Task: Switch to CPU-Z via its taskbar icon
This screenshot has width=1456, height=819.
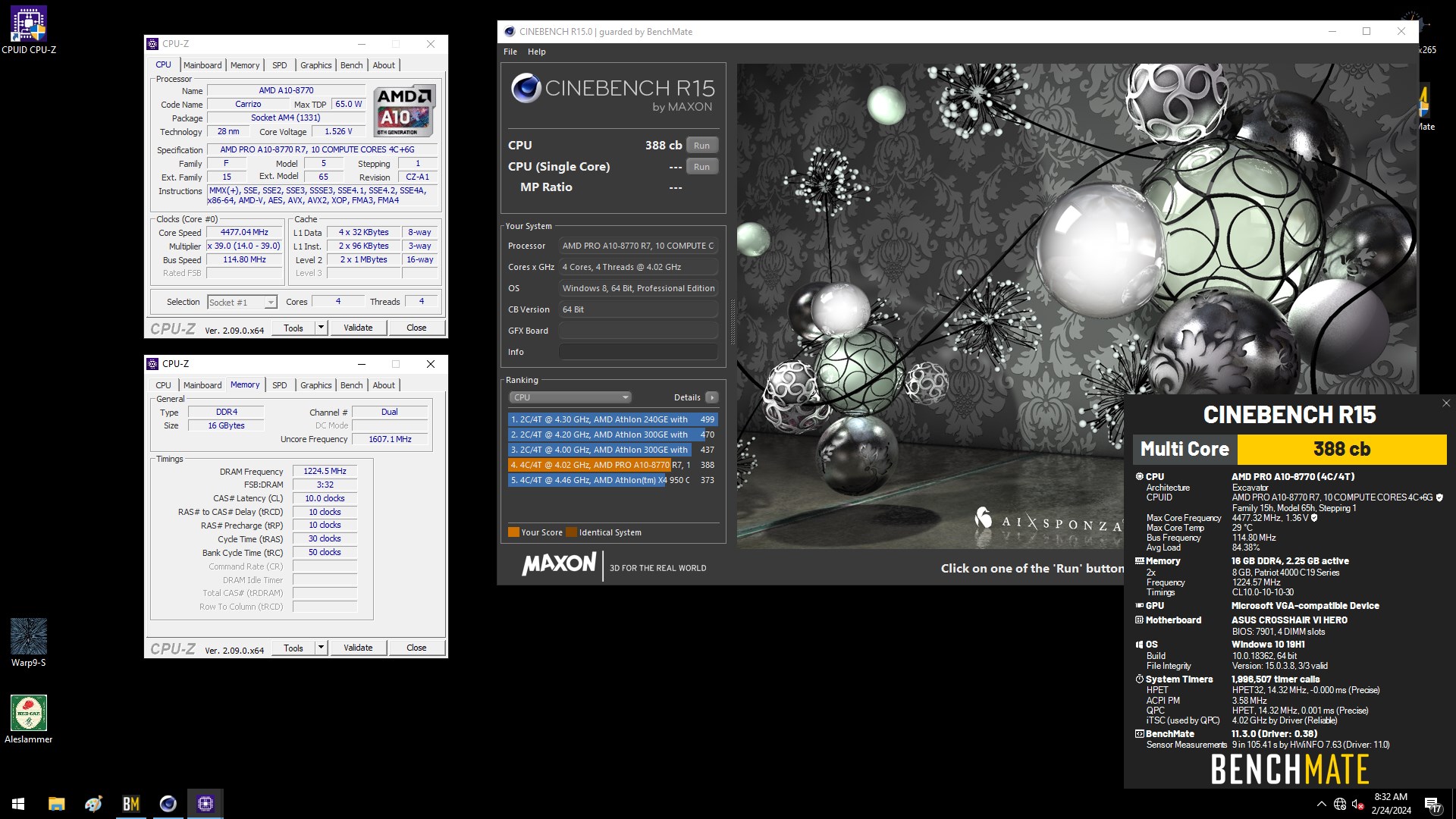Action: (205, 804)
